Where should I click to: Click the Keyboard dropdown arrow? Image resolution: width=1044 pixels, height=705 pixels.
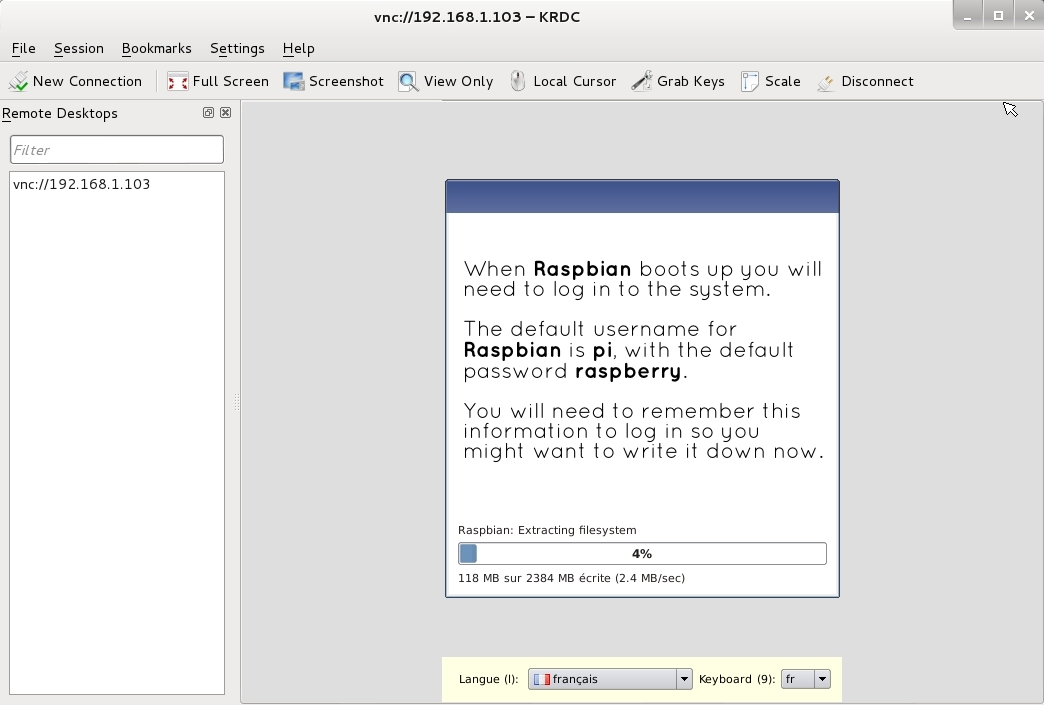pos(822,679)
